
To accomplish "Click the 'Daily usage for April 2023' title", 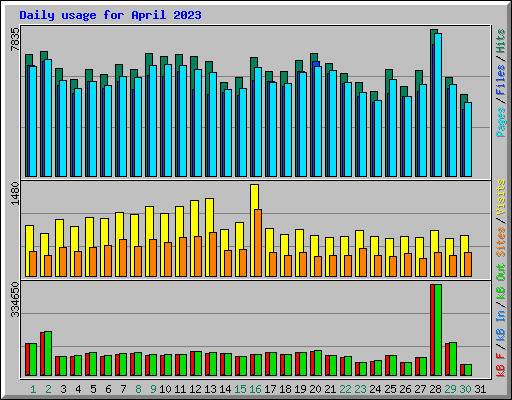I will pos(110,15).
